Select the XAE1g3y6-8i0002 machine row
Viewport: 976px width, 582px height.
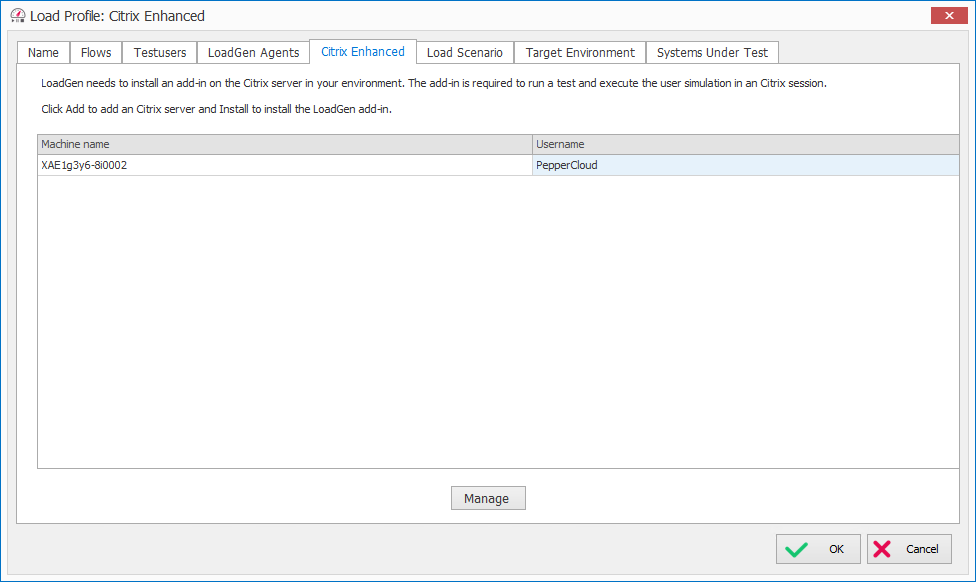[x=284, y=166]
